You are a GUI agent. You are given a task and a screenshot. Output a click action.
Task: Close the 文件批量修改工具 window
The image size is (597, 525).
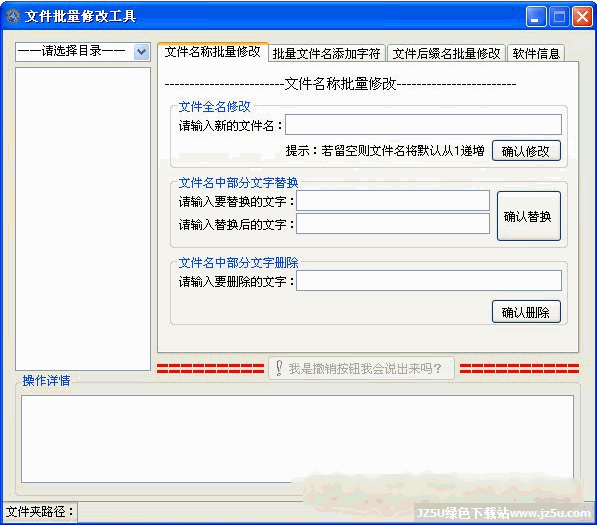coord(583,17)
